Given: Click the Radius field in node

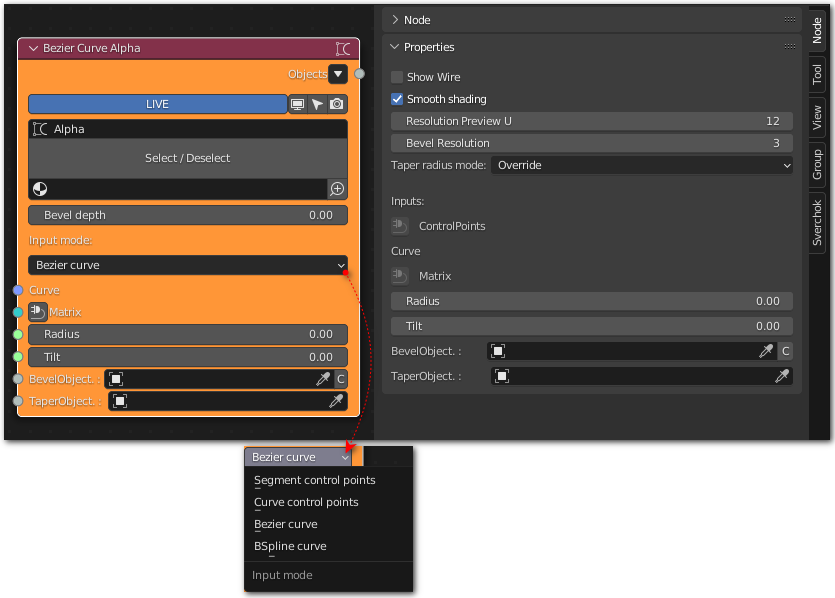Looking at the screenshot, I should click(x=188, y=334).
